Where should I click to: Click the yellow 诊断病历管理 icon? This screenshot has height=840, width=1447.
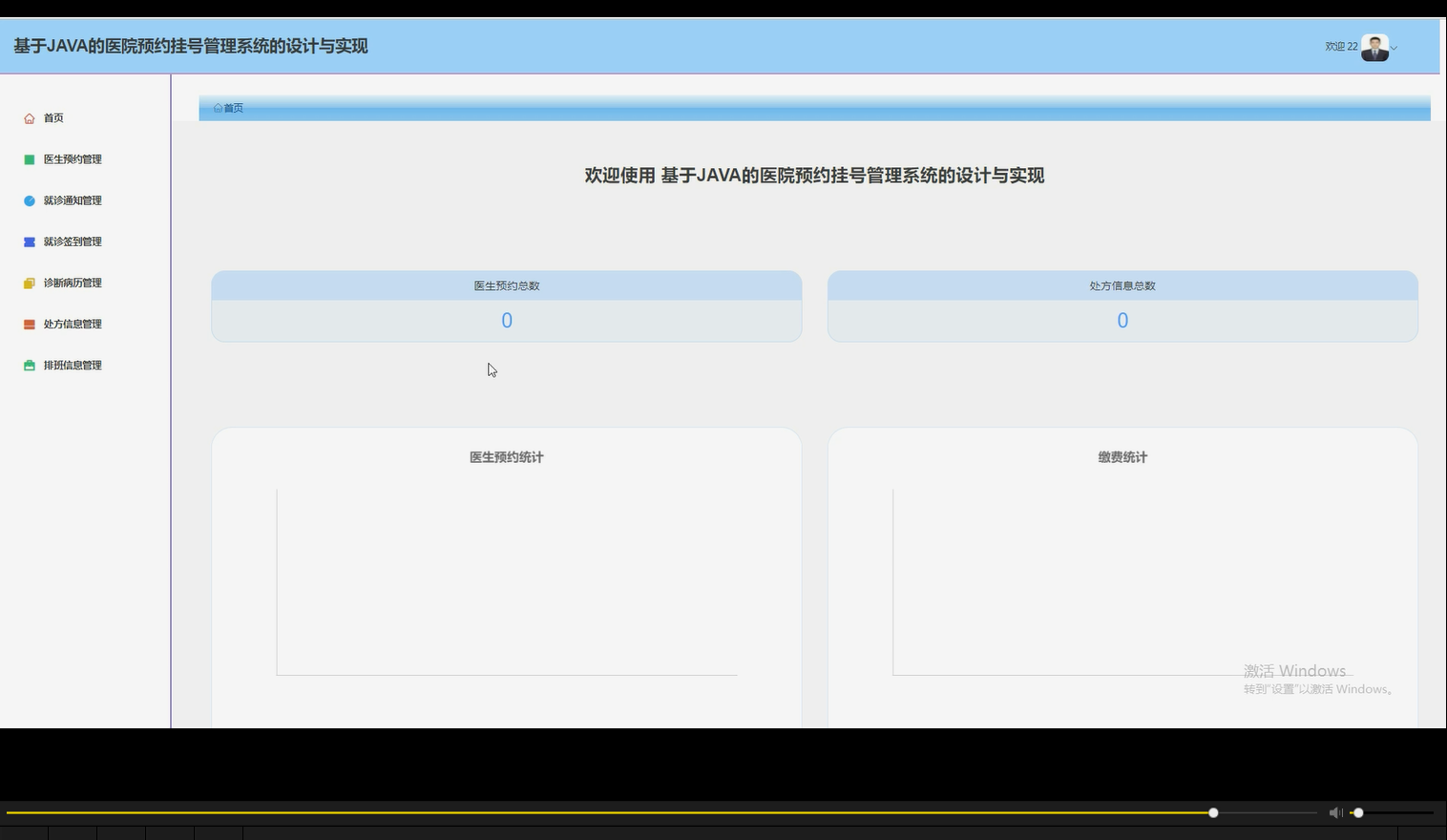(30, 283)
